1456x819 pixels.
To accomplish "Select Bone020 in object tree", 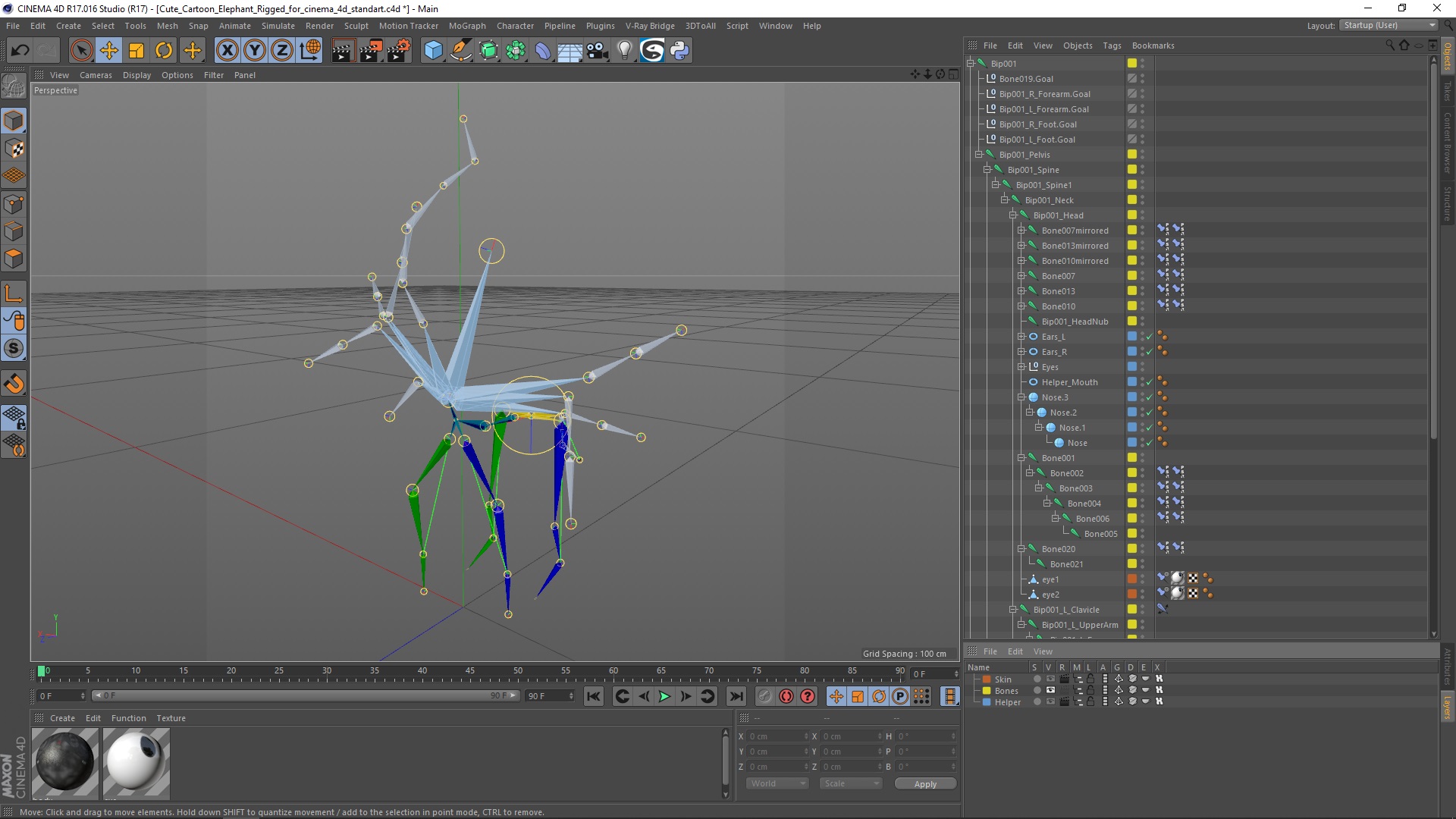I will click(1058, 549).
